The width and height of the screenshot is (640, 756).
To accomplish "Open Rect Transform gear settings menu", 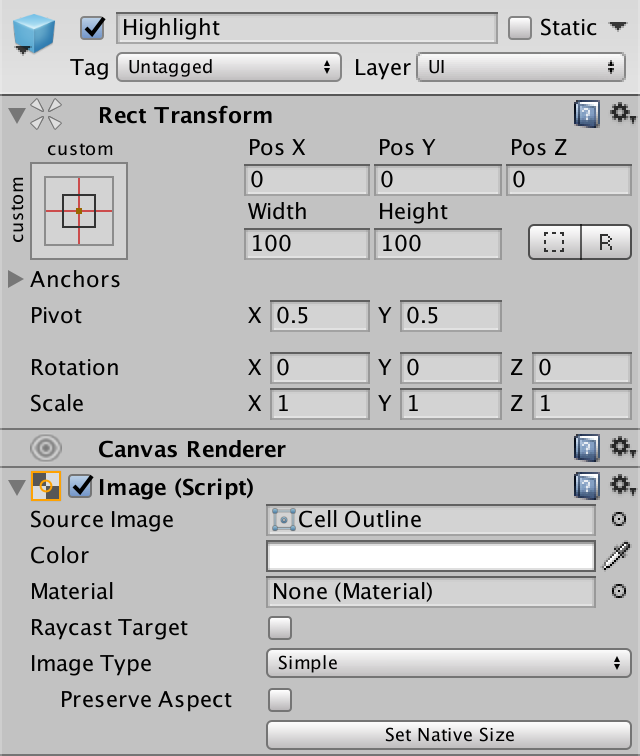I will coord(622,115).
